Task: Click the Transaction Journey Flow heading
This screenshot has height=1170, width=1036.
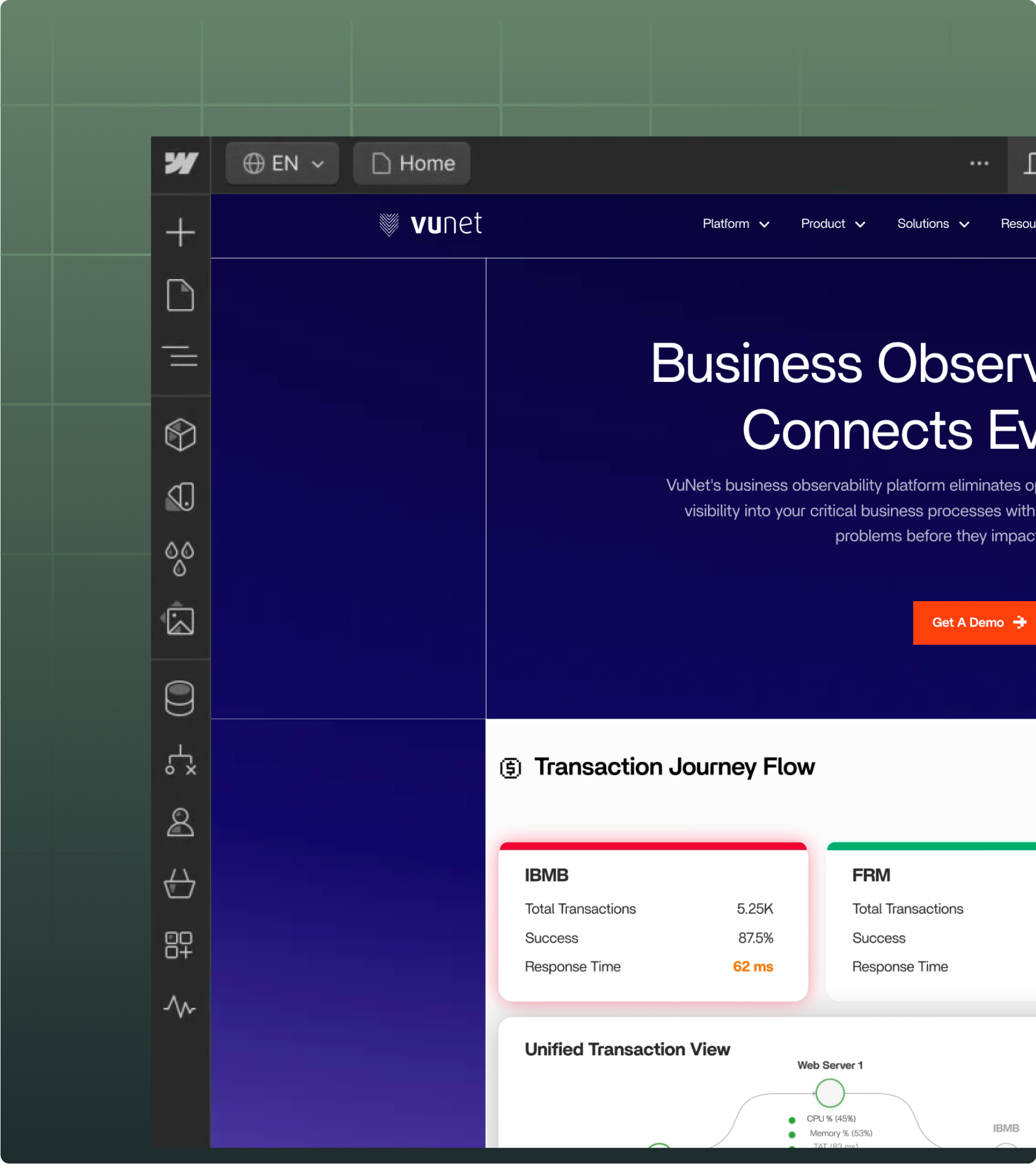Action: (675, 767)
